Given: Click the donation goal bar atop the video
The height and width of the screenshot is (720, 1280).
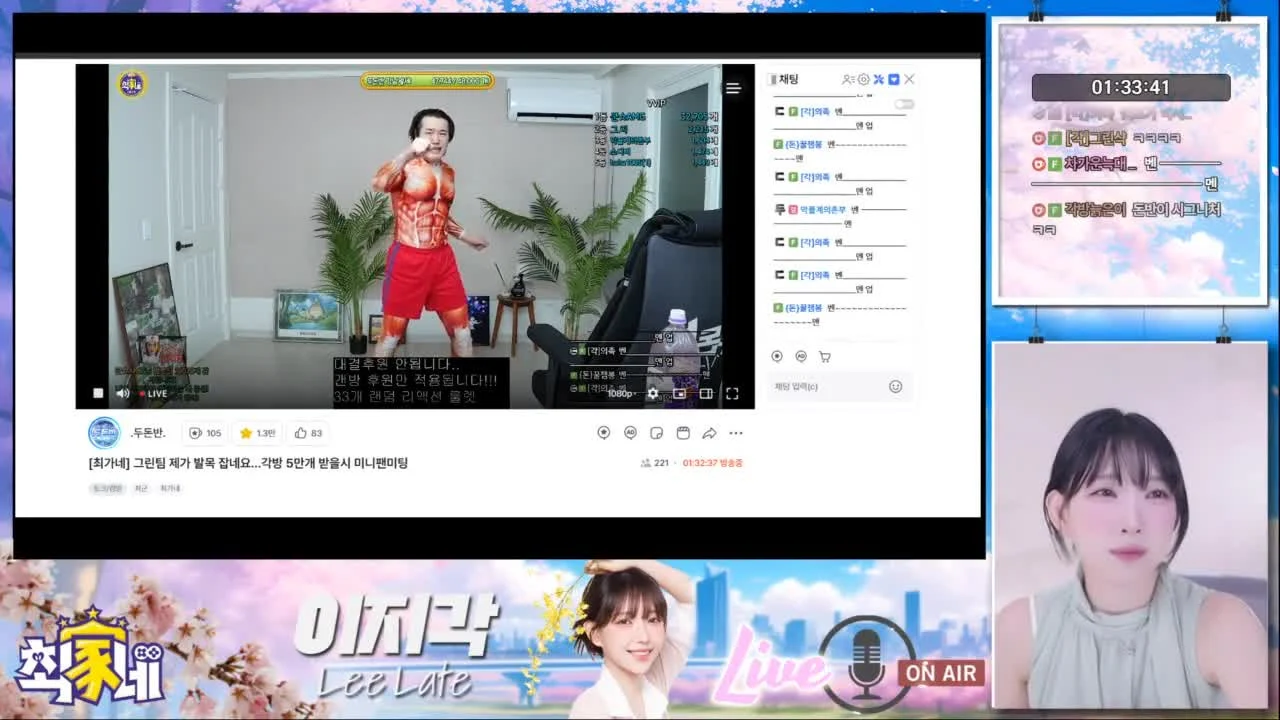Looking at the screenshot, I should (428, 80).
